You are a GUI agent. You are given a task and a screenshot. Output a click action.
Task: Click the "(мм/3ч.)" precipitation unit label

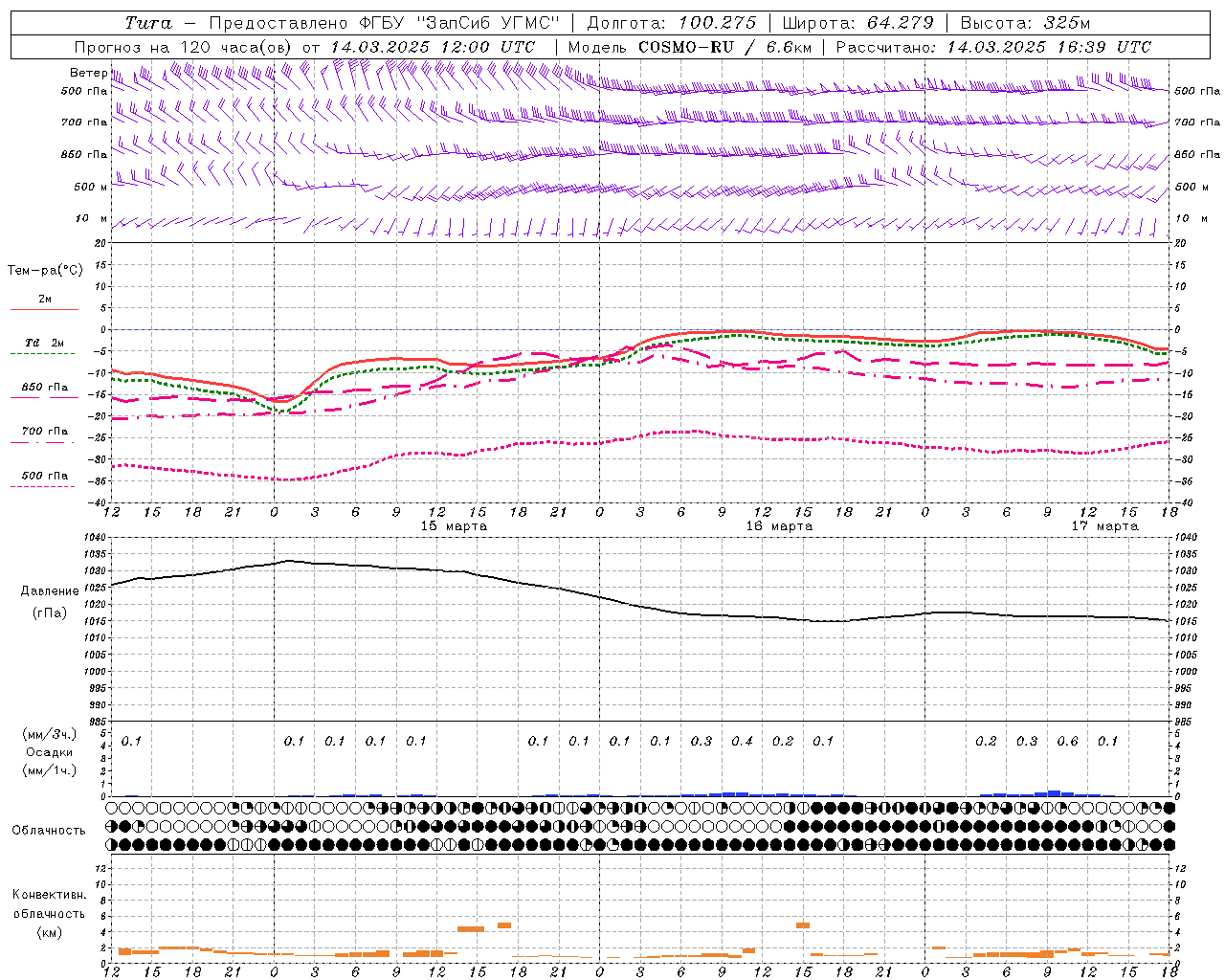49,734
